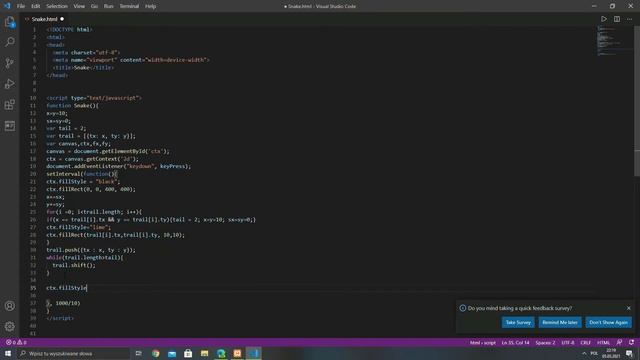Change the HTML language mode
This screenshot has width=640, height=360.
603,342
